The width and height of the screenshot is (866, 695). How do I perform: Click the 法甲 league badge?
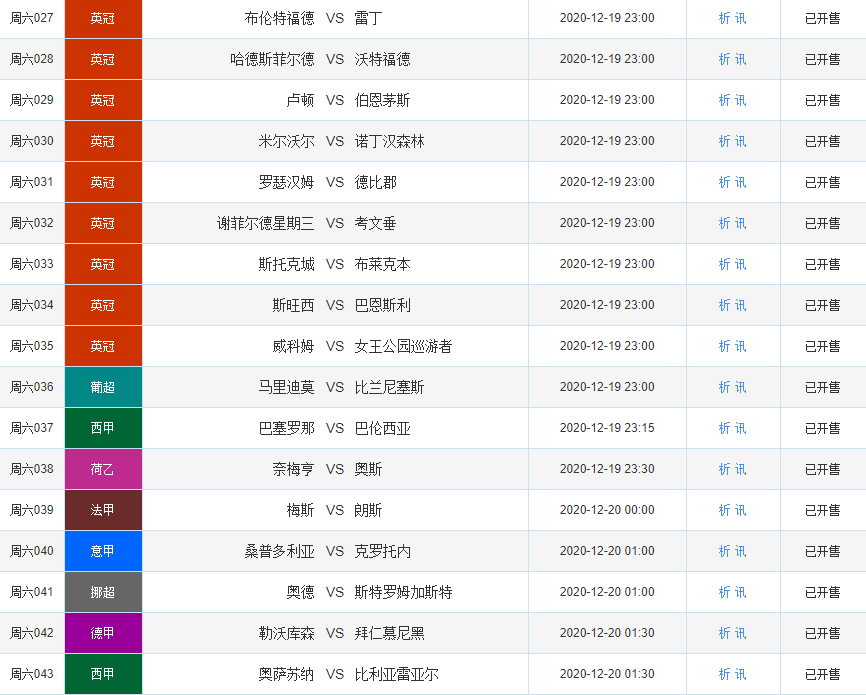click(x=103, y=510)
